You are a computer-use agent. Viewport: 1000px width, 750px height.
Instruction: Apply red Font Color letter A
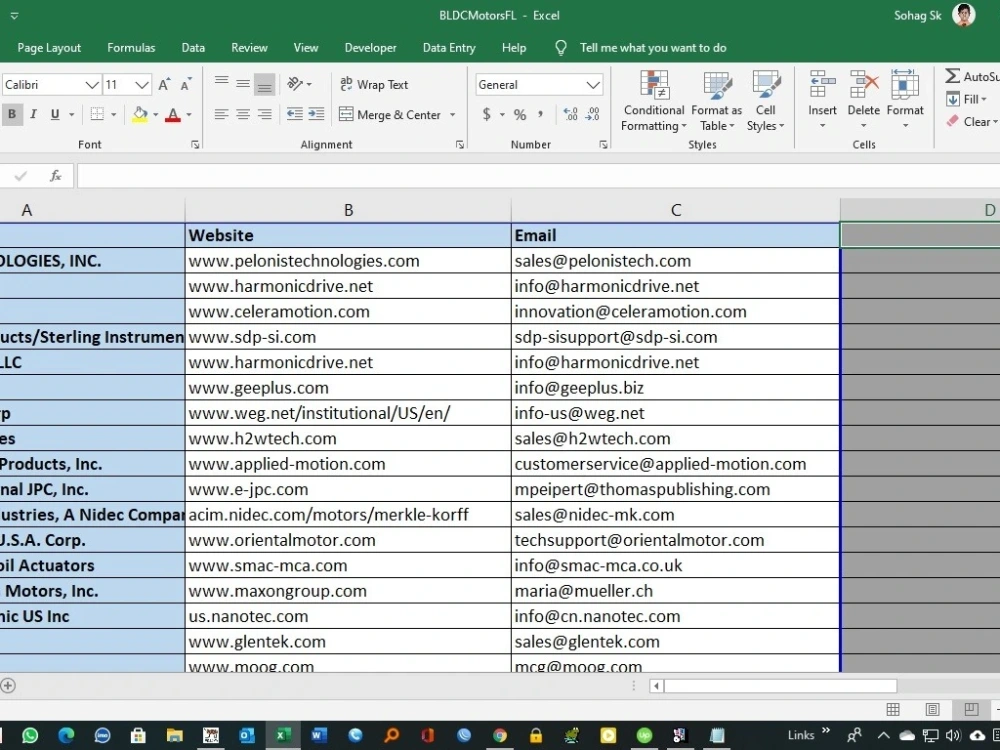(x=172, y=115)
